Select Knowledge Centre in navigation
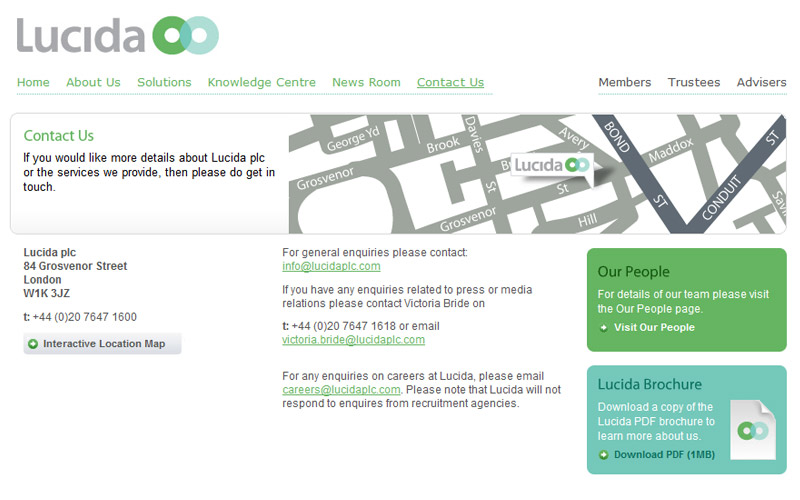The image size is (800, 500). click(262, 83)
